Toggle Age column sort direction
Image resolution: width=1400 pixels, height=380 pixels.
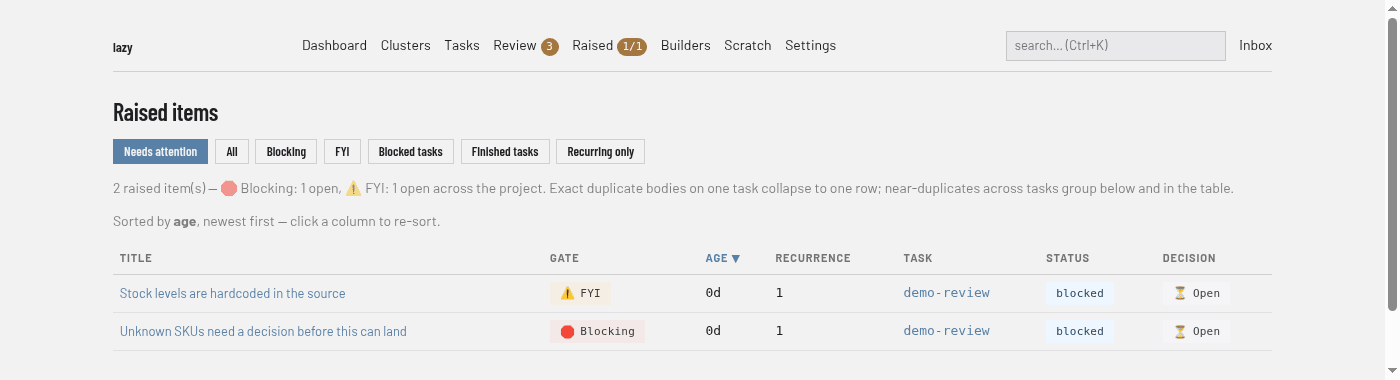click(x=723, y=258)
